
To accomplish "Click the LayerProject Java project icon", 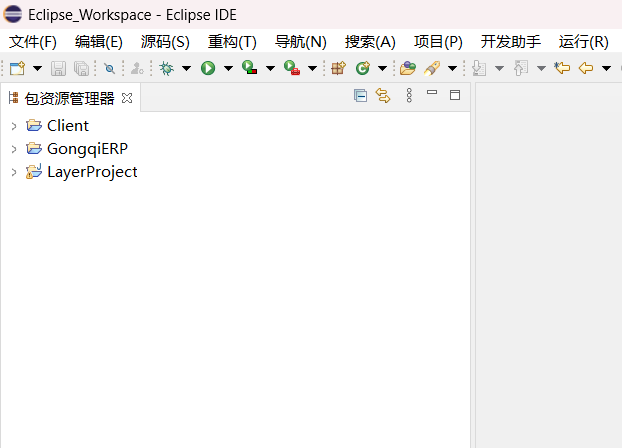I will tap(34, 171).
